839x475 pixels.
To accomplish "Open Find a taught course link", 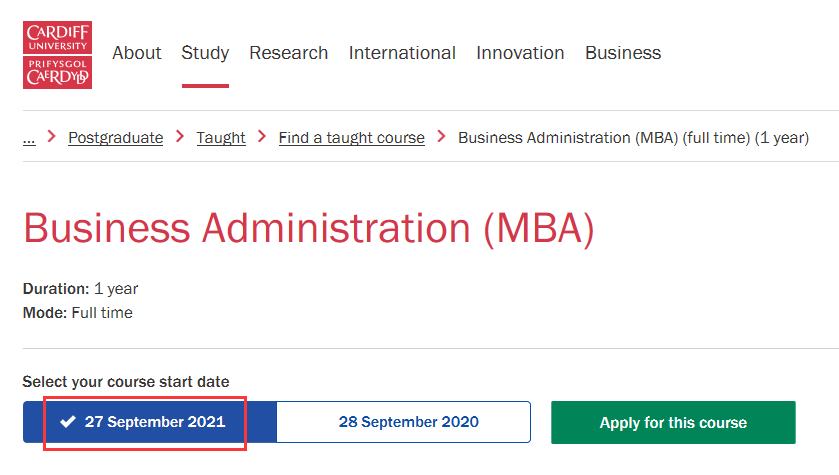I will coord(352,138).
